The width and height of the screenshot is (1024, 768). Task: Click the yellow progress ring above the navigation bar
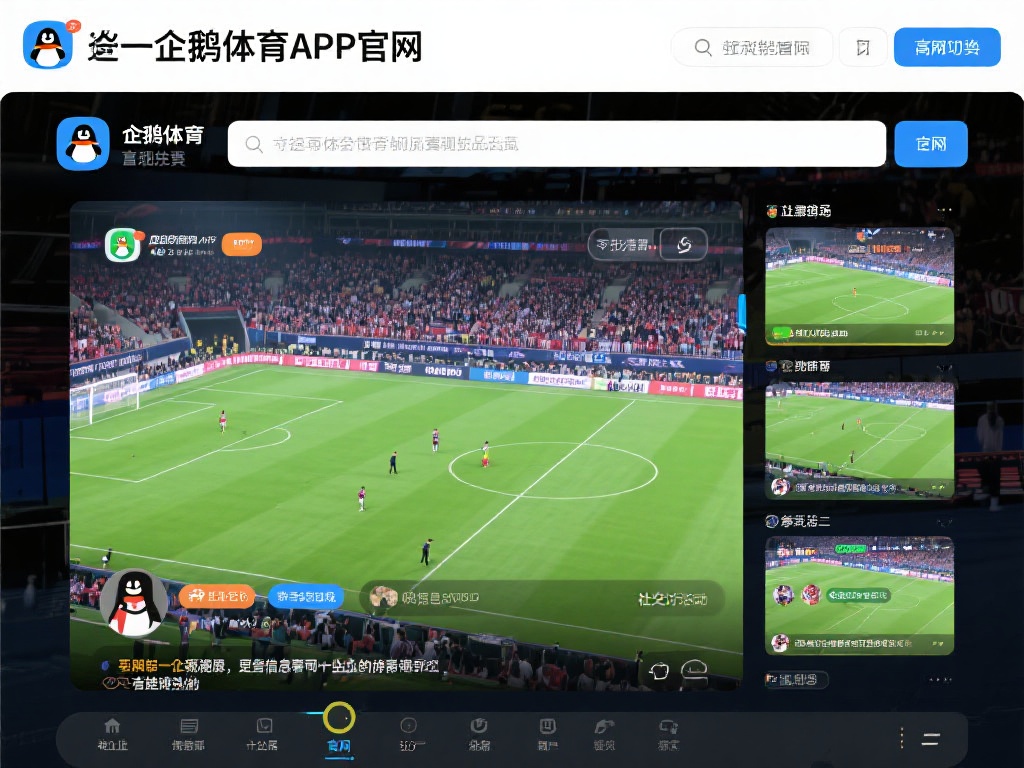tap(339, 716)
